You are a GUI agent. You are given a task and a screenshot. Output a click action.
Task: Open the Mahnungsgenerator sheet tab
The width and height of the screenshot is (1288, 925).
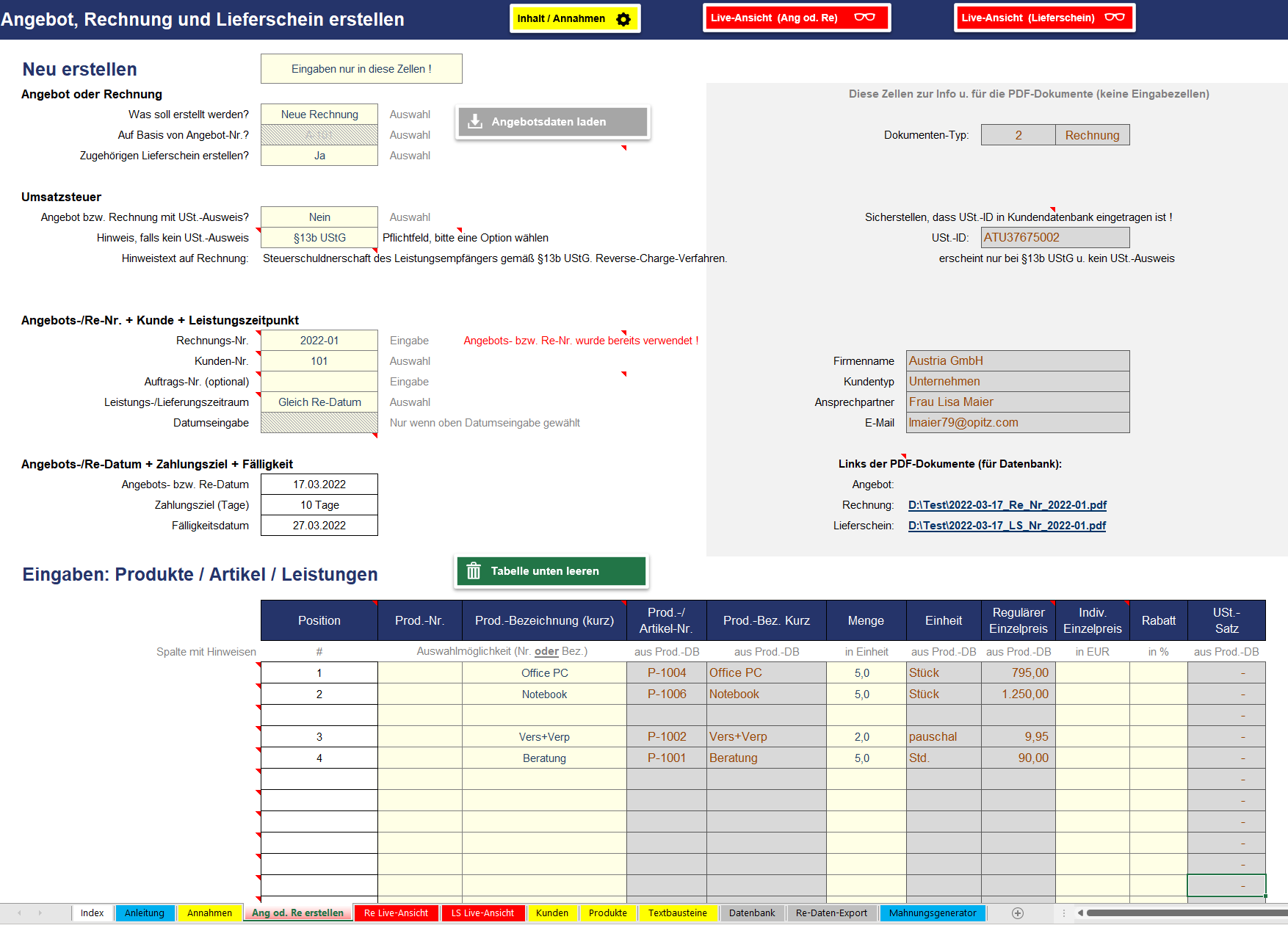pyautogui.click(x=932, y=913)
